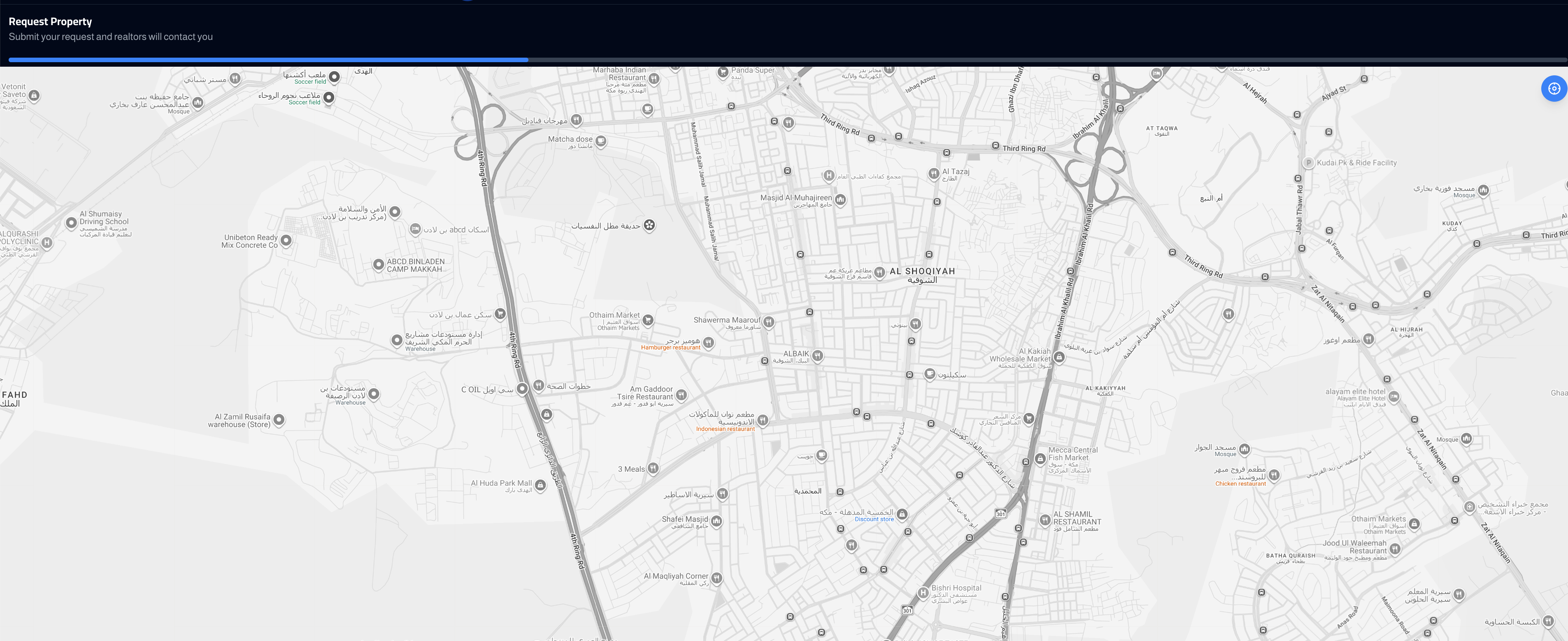
Task: Click the Masjid Al-Muhajireen mosque icon
Action: pos(840,199)
